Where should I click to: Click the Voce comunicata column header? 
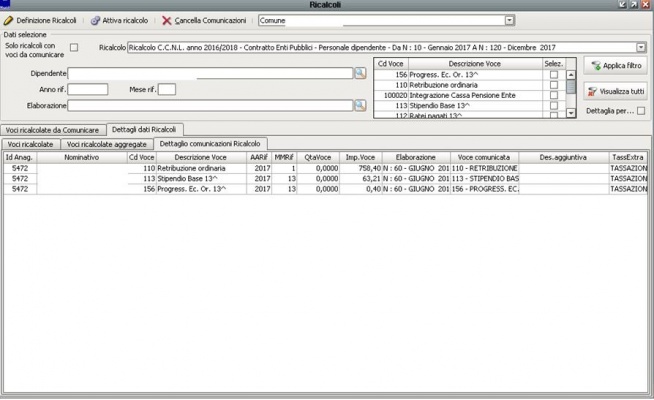tap(484, 157)
